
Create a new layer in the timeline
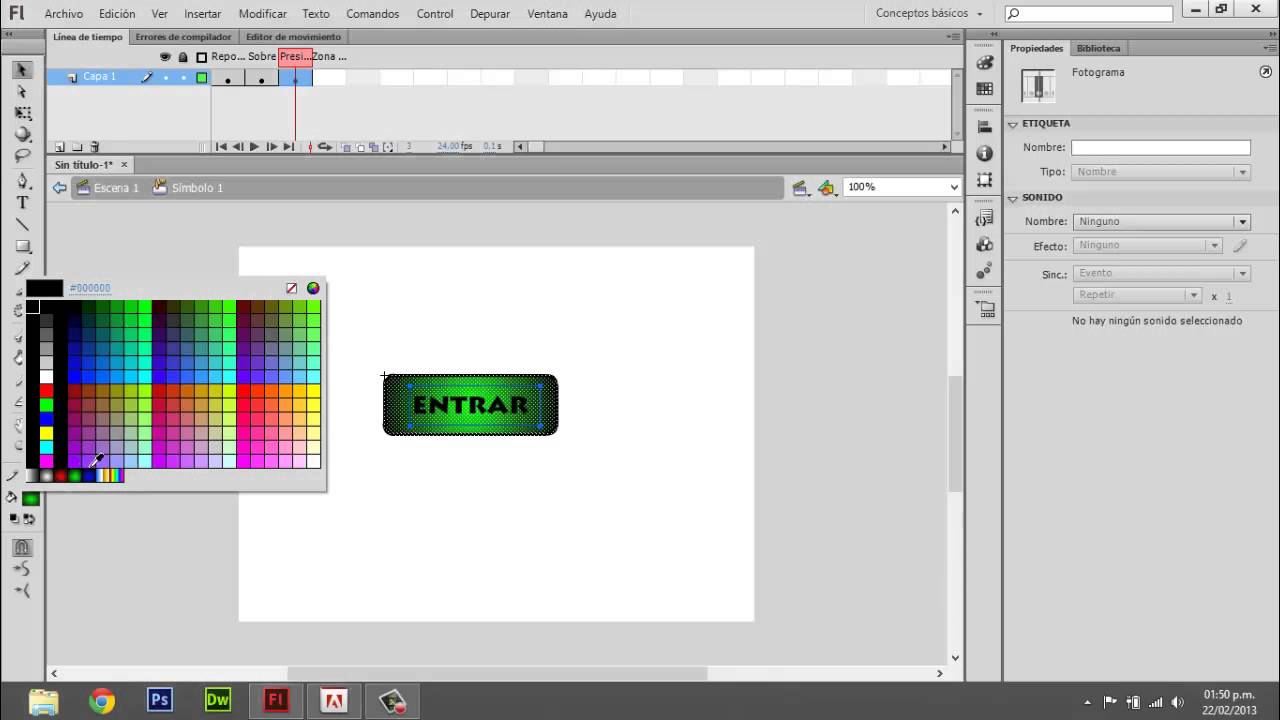(x=60, y=147)
